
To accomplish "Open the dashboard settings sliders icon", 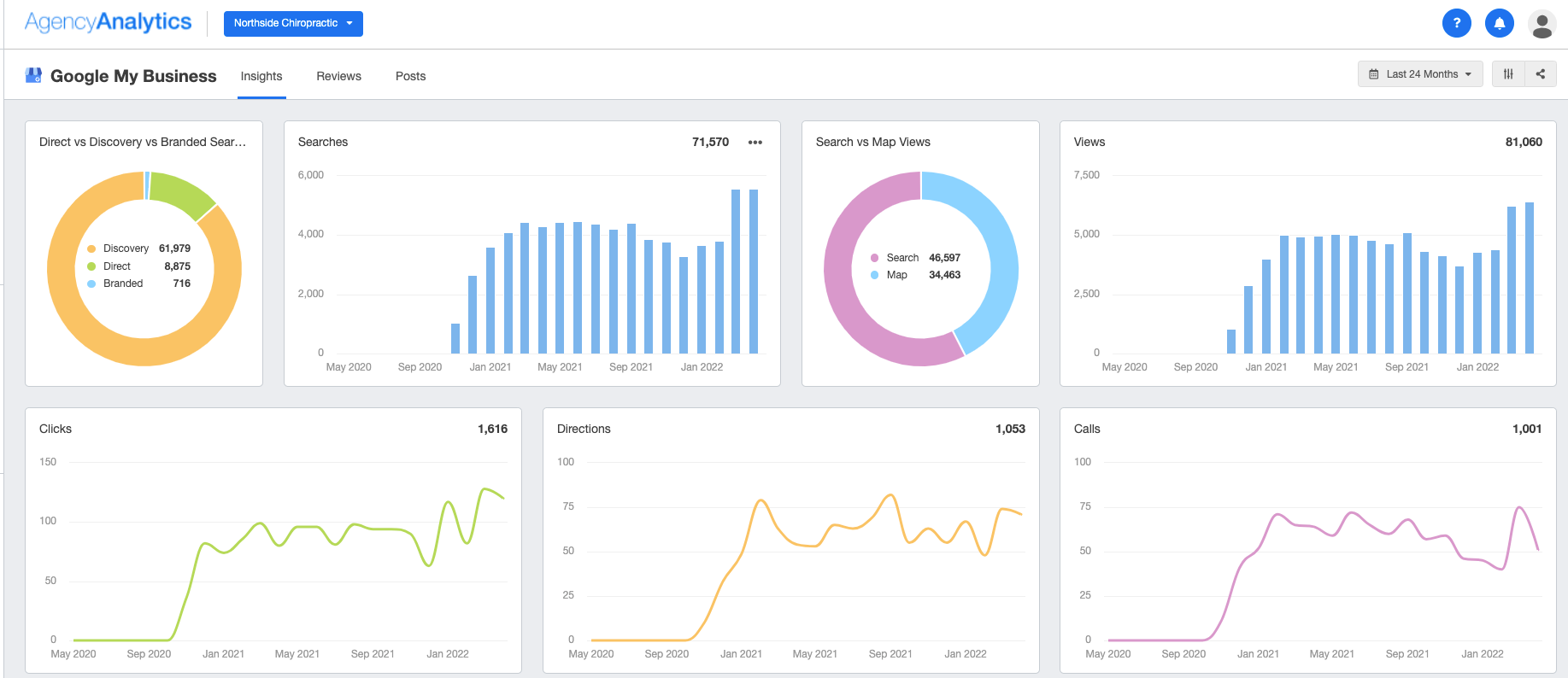I will 1508,74.
